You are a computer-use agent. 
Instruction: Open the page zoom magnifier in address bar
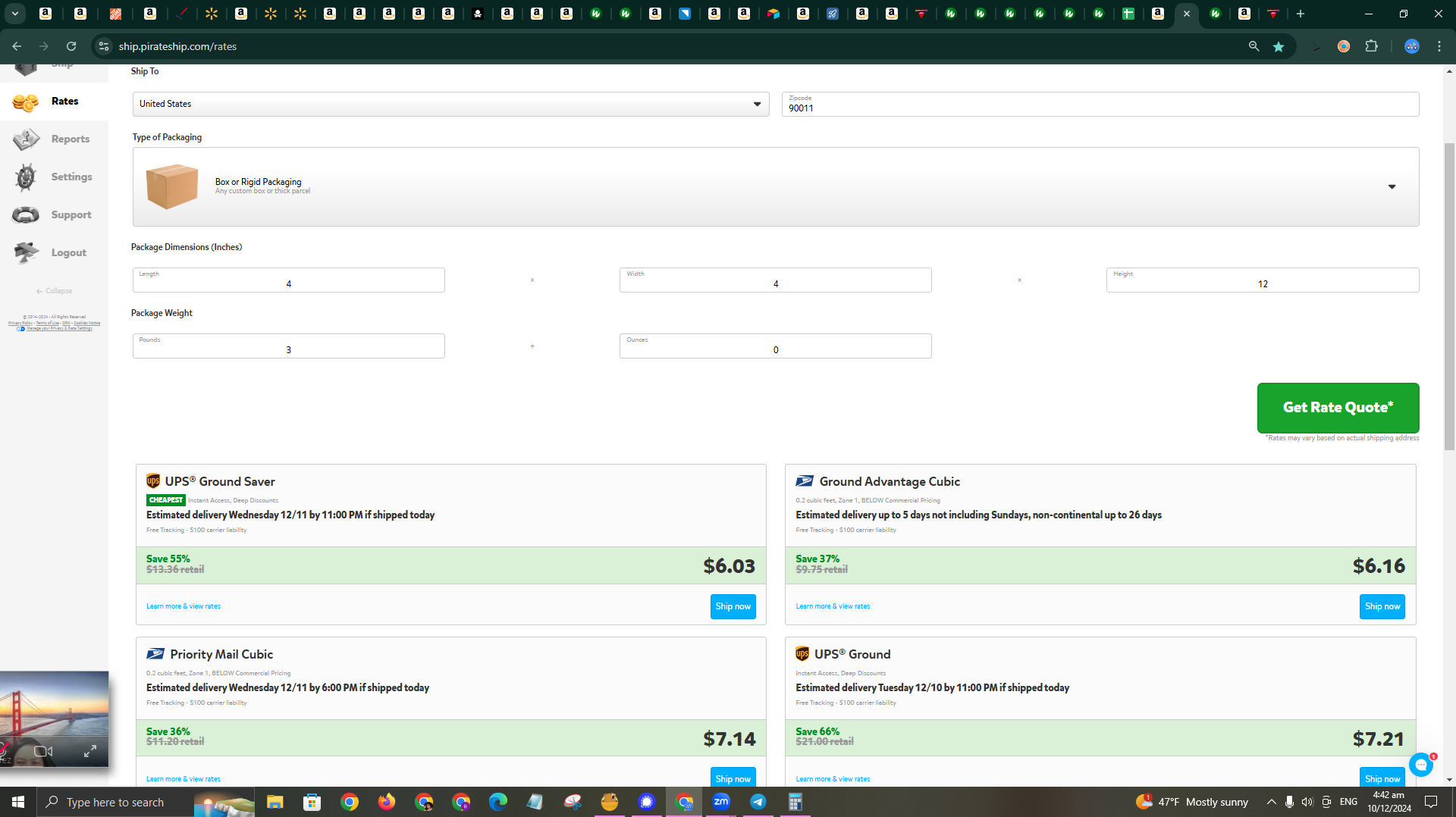(x=1254, y=46)
